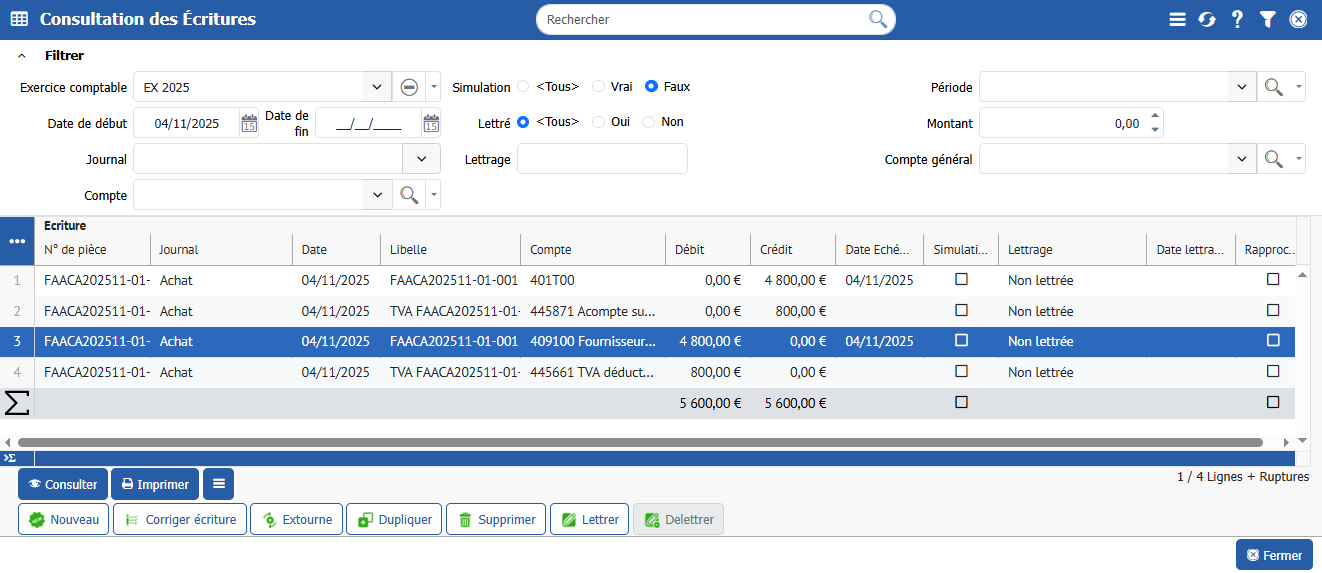Open the Date de début calendar picker
This screenshot has height=573, width=1322.
click(x=249, y=124)
